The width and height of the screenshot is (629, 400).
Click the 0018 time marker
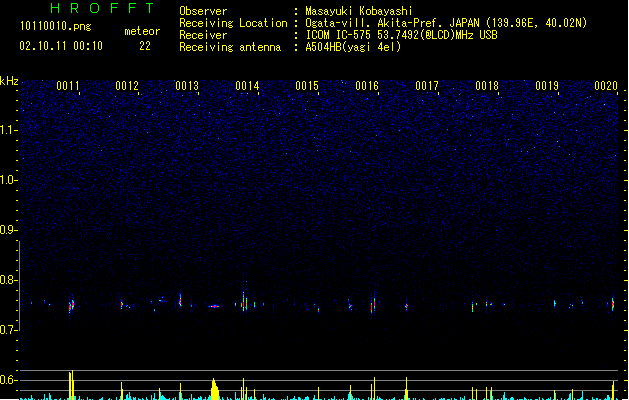click(487, 86)
